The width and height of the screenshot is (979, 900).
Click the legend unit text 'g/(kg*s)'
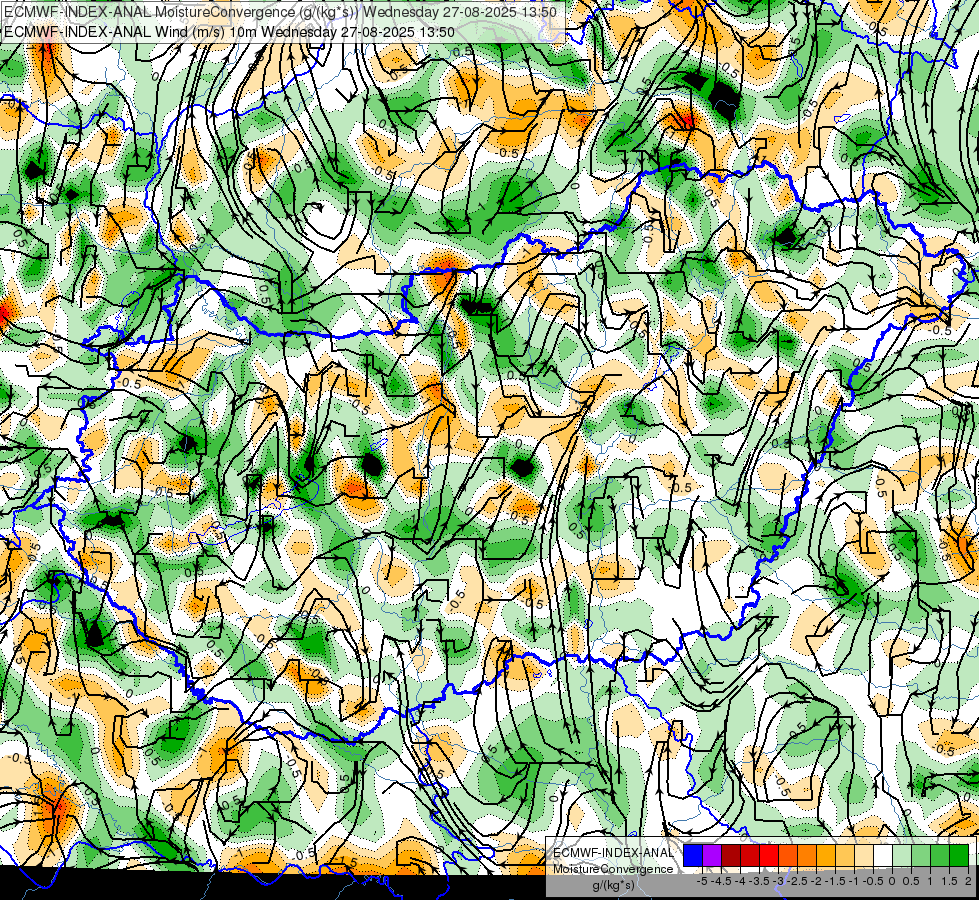point(614,885)
